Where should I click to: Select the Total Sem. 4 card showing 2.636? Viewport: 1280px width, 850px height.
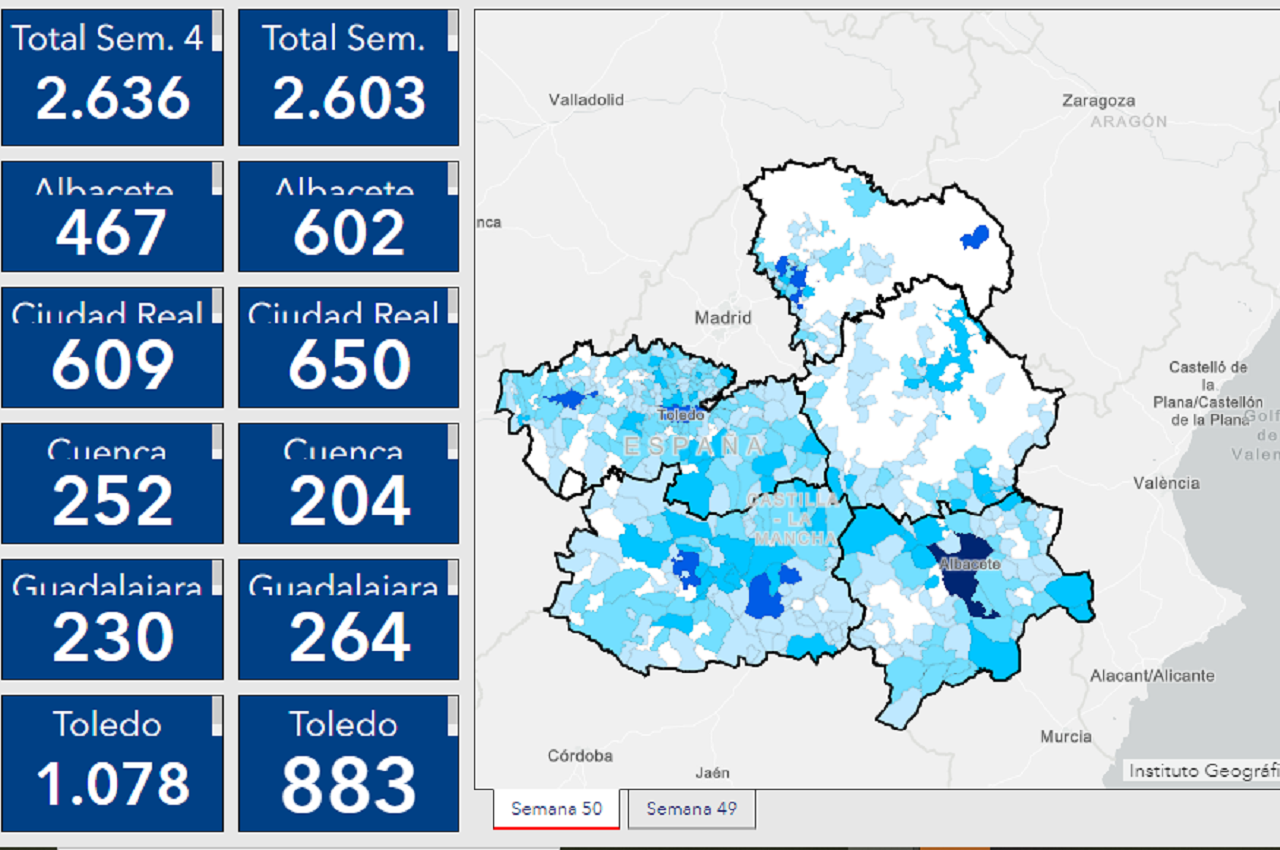click(x=112, y=78)
